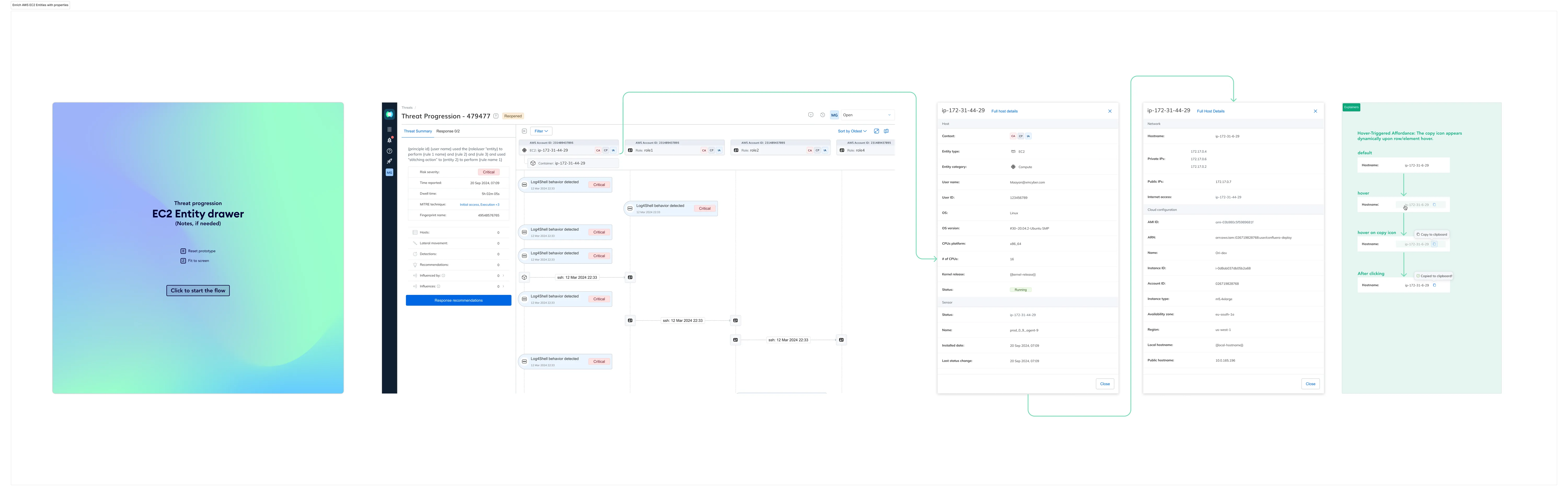Click the Running status badge in the drawer
This screenshot has width=1568, height=496.
(x=1021, y=289)
